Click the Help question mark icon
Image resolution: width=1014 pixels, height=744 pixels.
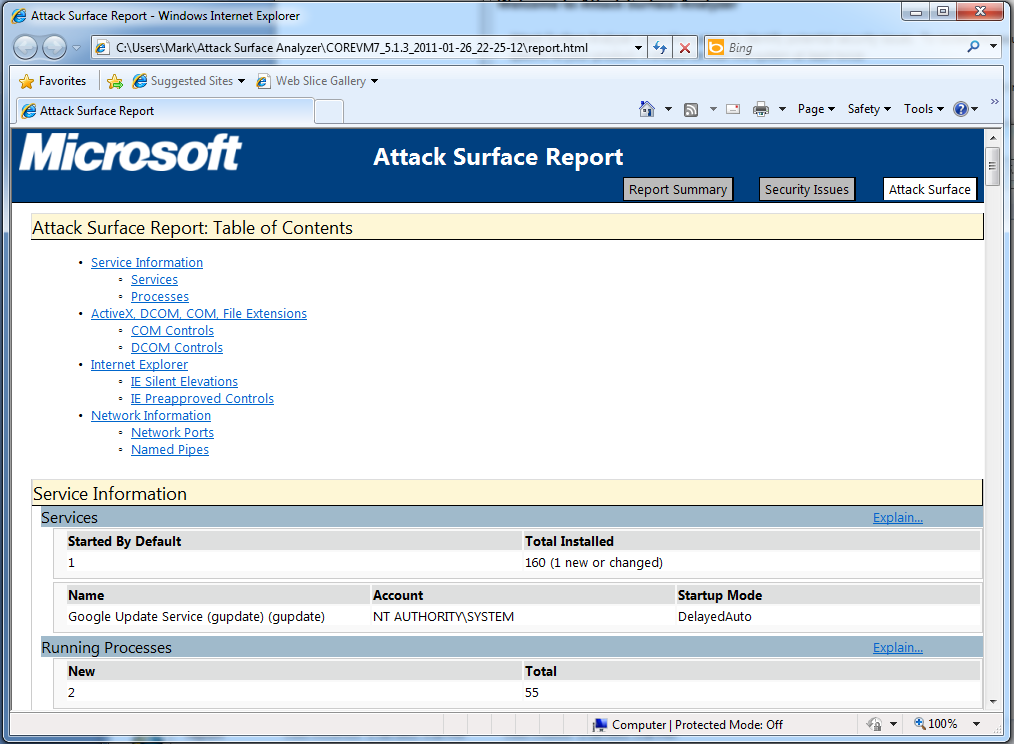961,109
